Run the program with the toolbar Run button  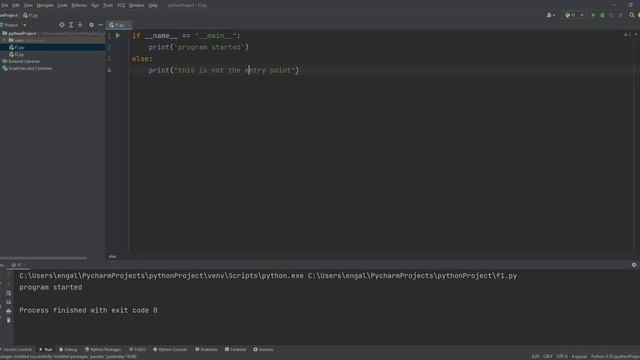click(593, 15)
